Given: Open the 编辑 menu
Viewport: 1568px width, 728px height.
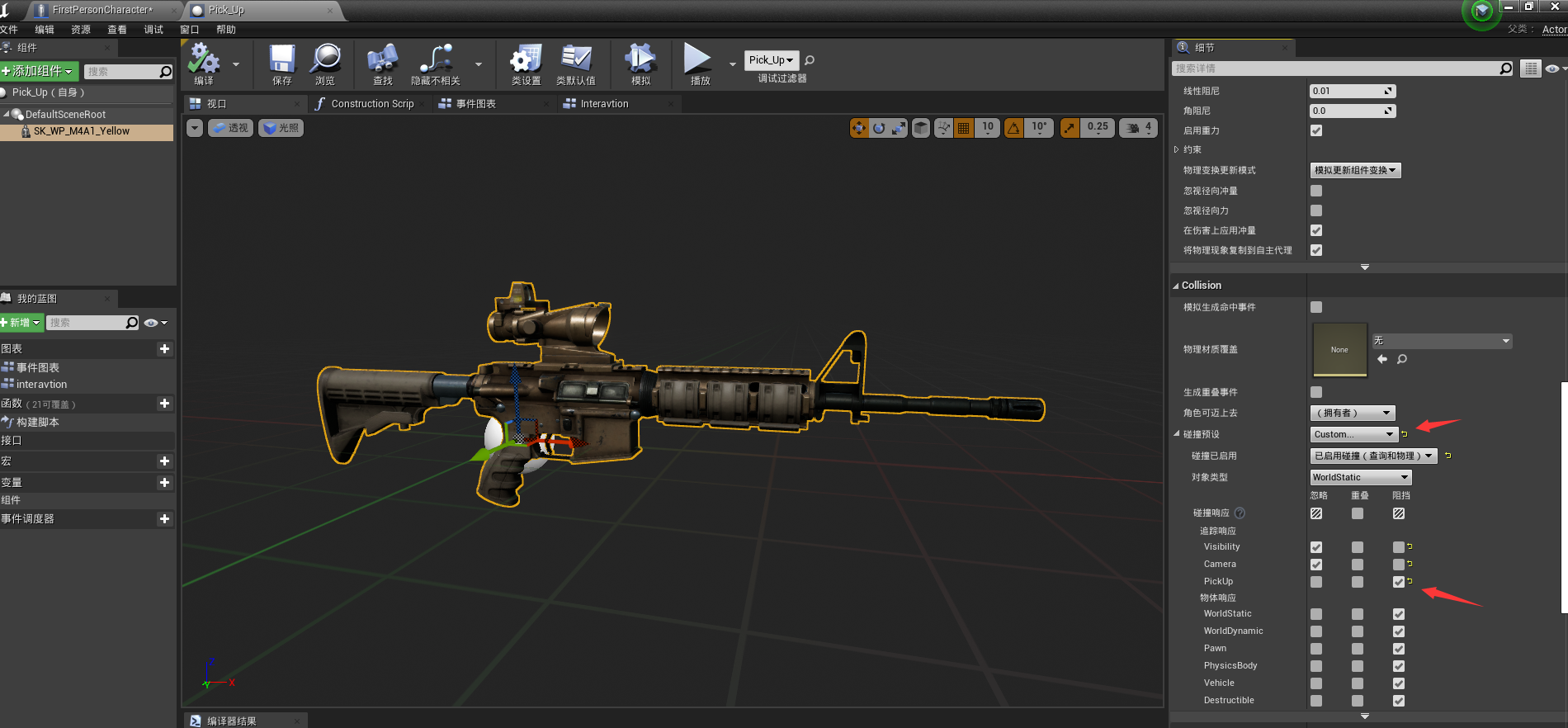Looking at the screenshot, I should (x=45, y=30).
